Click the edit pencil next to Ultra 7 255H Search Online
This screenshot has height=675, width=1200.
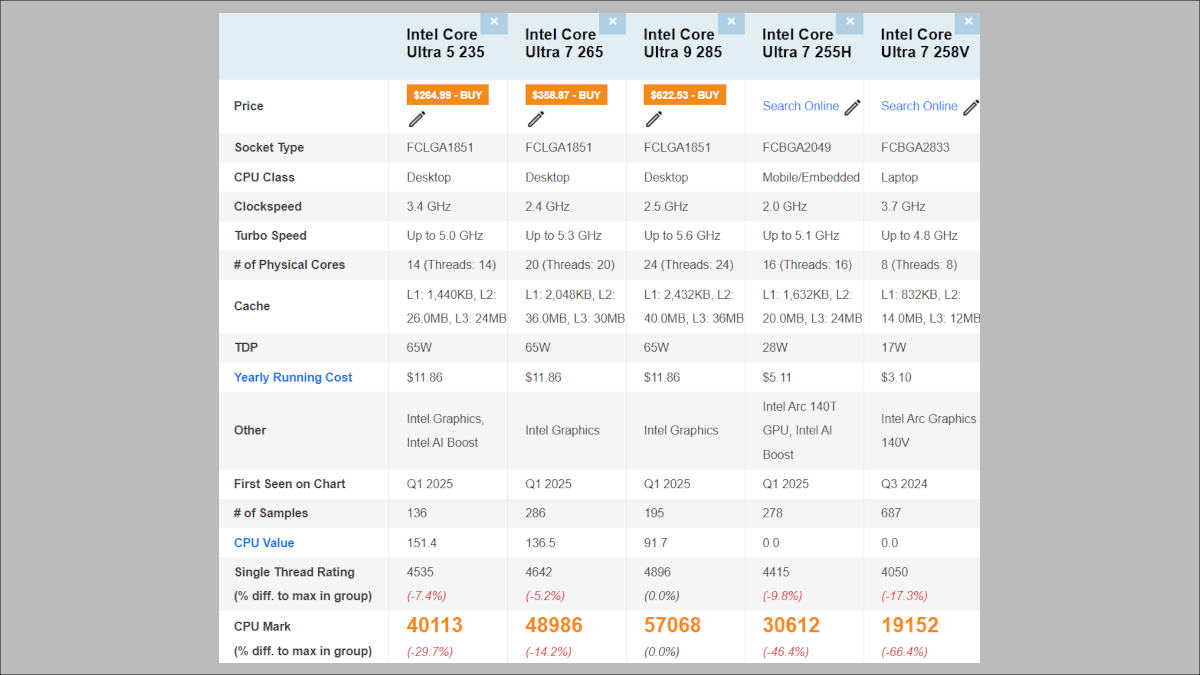coord(852,106)
